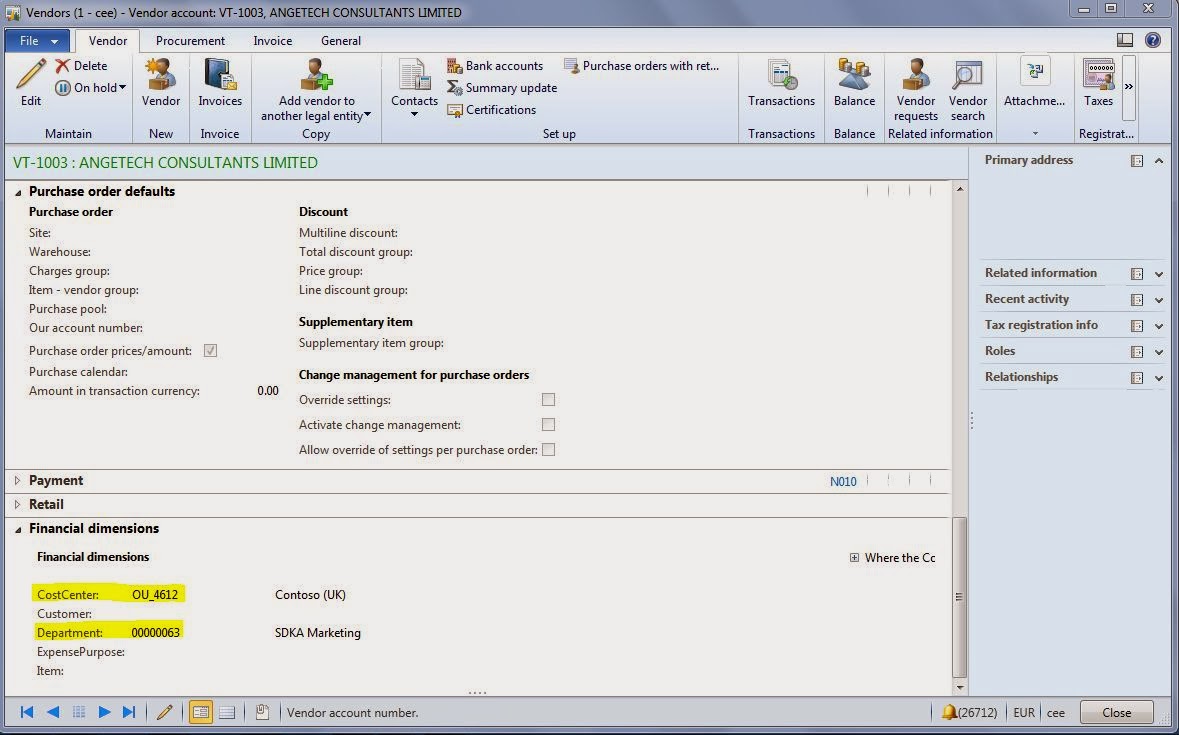Click the notifications bell showing 26712
The image size is (1179, 735).
point(947,712)
